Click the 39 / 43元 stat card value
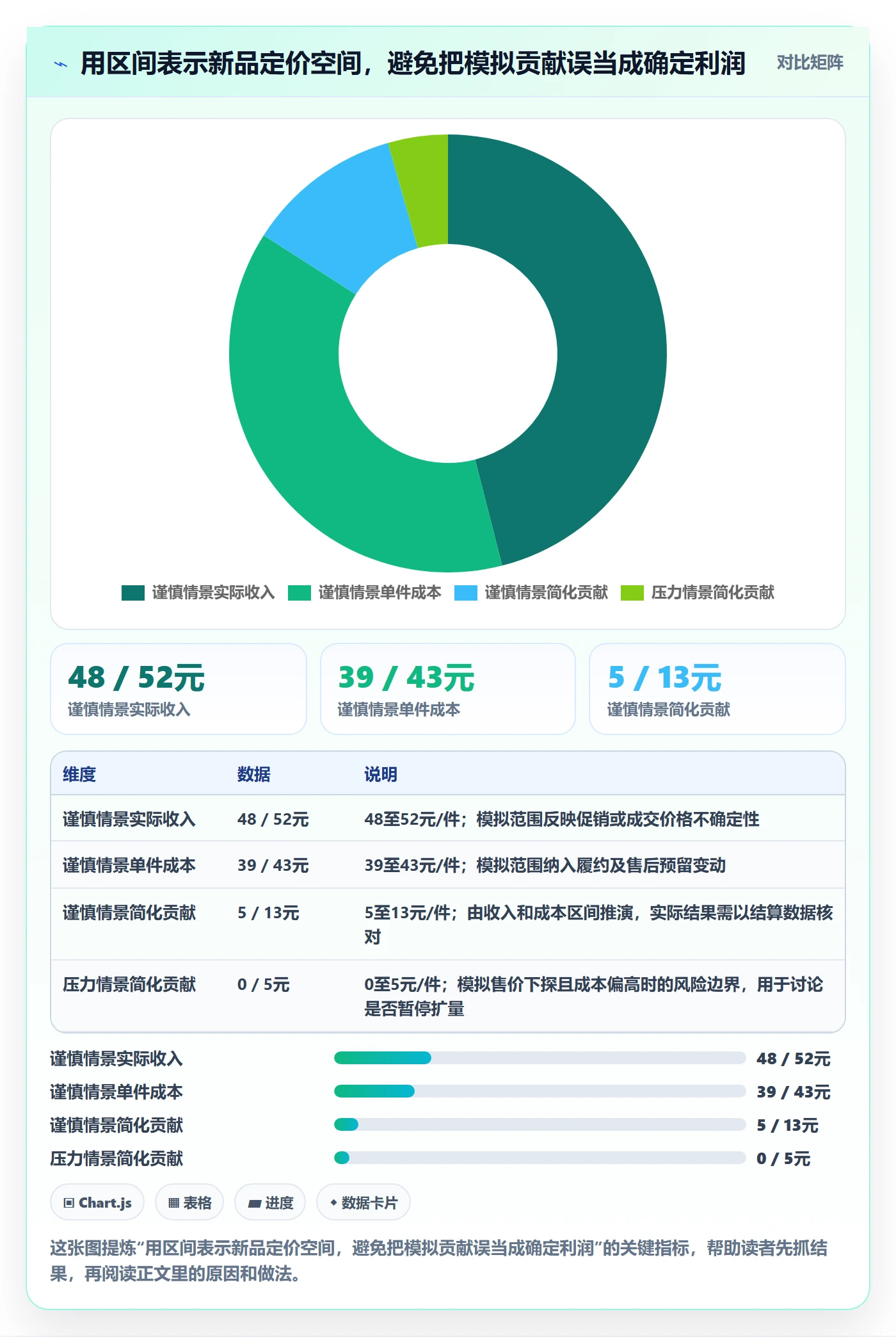This screenshot has width=896, height=1337. coord(406,677)
